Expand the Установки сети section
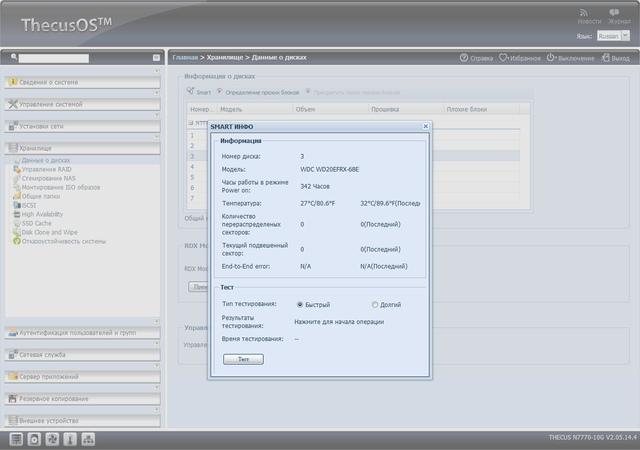Screen dimensions: 640x450 82,126
